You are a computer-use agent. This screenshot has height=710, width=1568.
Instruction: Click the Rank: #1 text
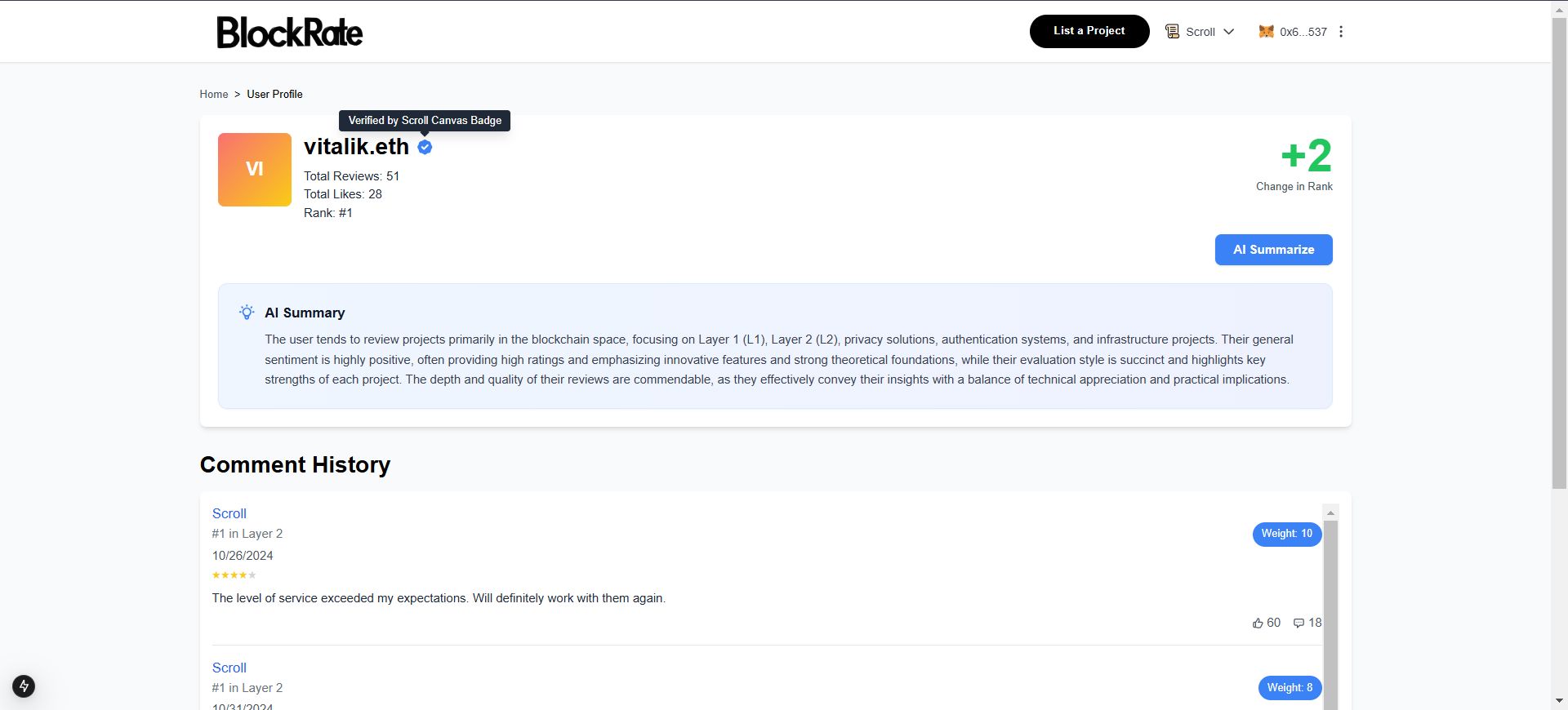(x=328, y=213)
